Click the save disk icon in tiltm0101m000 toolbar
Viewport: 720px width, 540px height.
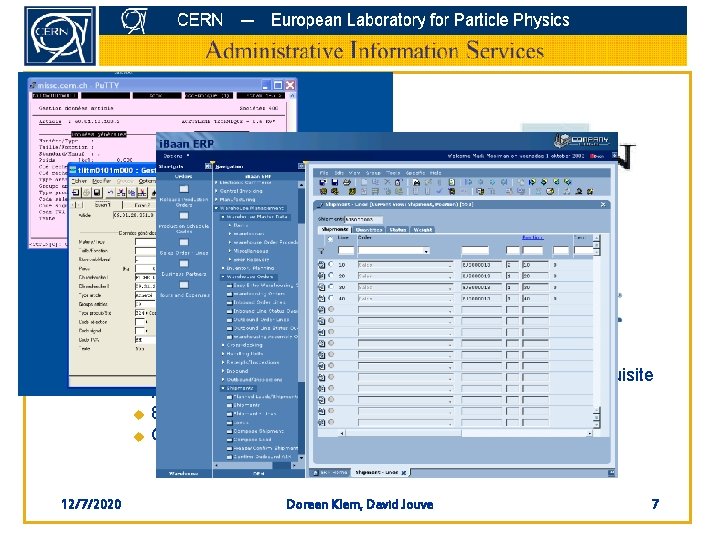[96, 193]
